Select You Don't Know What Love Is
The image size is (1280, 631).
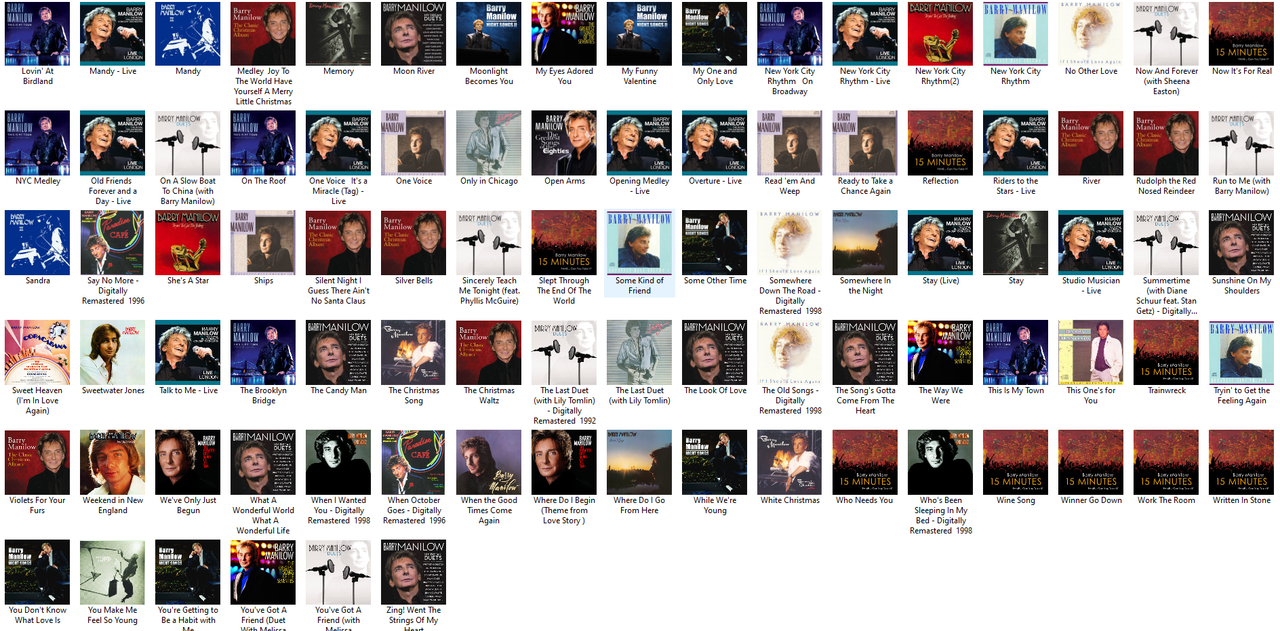click(38, 572)
